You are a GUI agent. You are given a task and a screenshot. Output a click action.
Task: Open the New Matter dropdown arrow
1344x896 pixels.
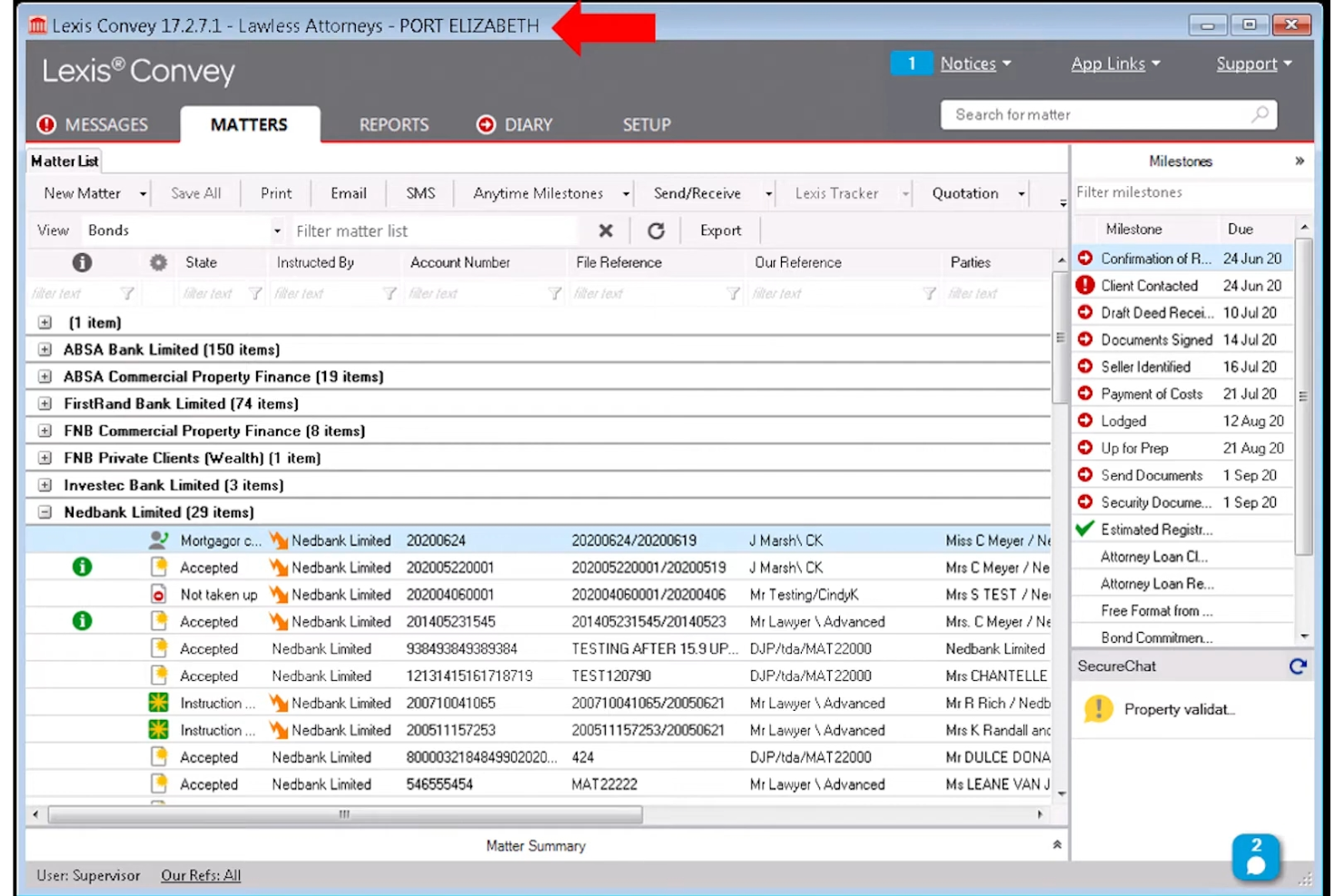(x=143, y=194)
